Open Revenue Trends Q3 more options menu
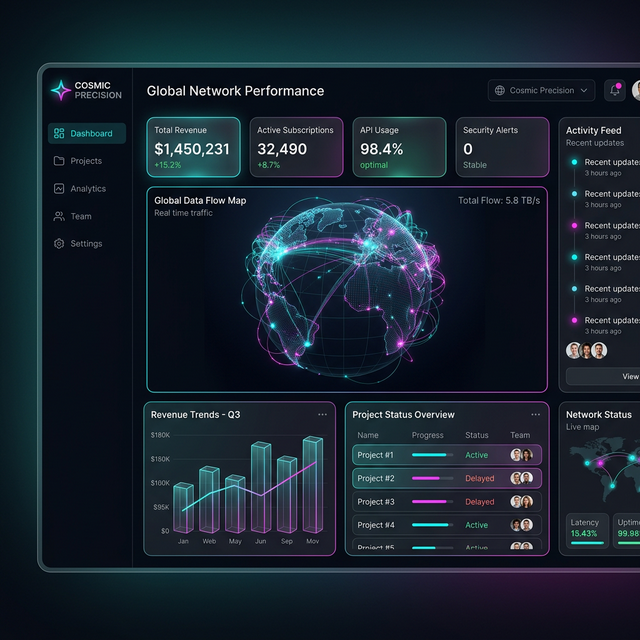 [x=322, y=414]
